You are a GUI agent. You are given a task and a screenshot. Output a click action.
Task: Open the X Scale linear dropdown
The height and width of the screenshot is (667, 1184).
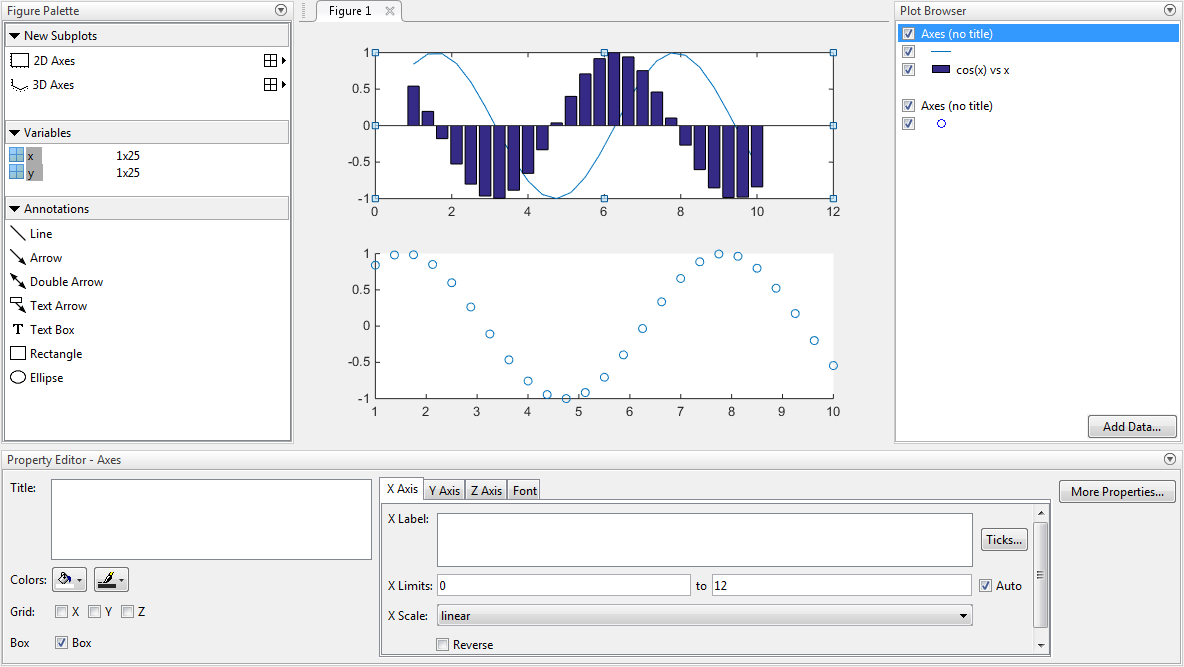tap(704, 616)
